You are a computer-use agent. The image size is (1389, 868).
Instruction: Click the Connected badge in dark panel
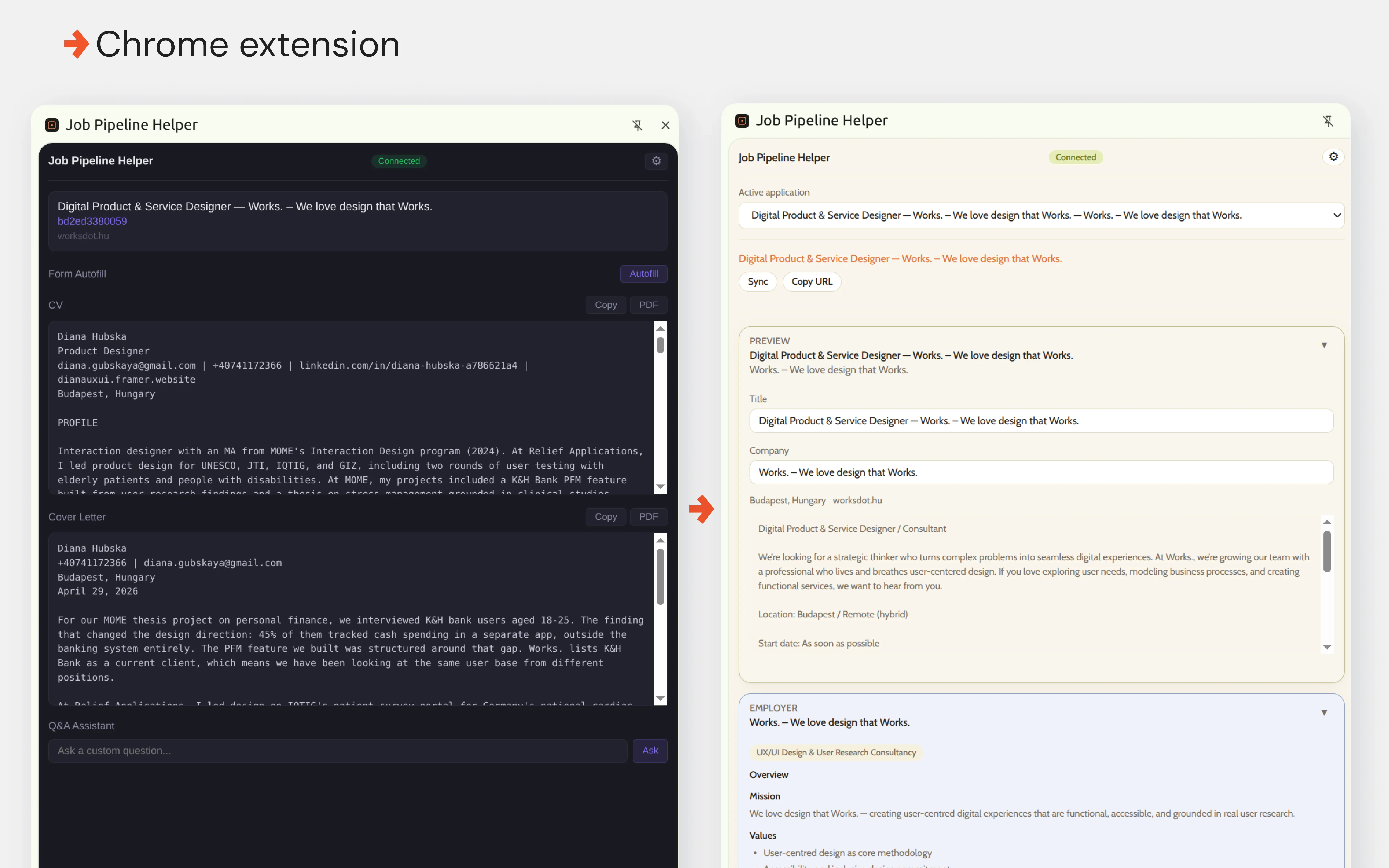coord(399,161)
